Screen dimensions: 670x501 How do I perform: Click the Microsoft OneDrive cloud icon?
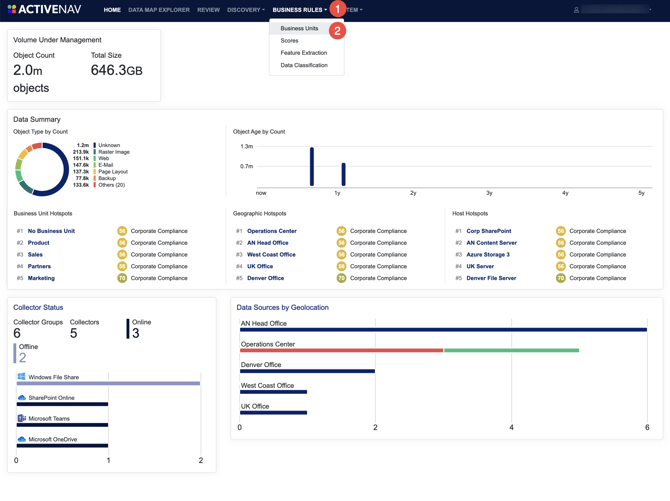pyautogui.click(x=21, y=439)
